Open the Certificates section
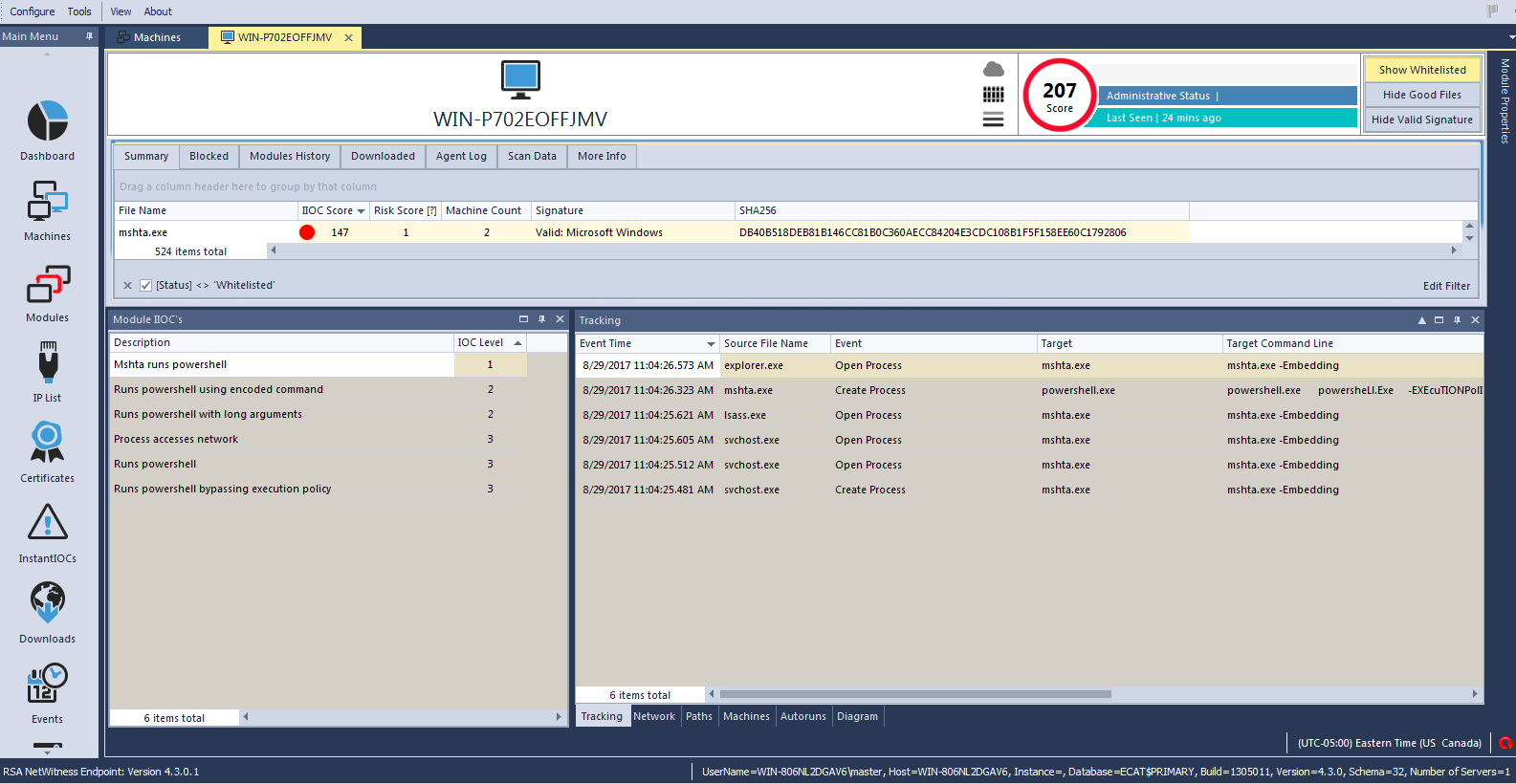Screen dimensions: 1516x784 [x=48, y=444]
